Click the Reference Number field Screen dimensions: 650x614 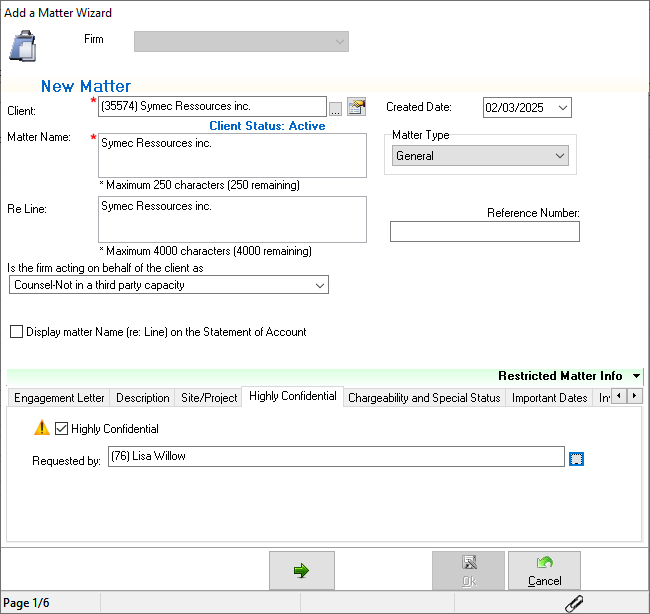485,231
